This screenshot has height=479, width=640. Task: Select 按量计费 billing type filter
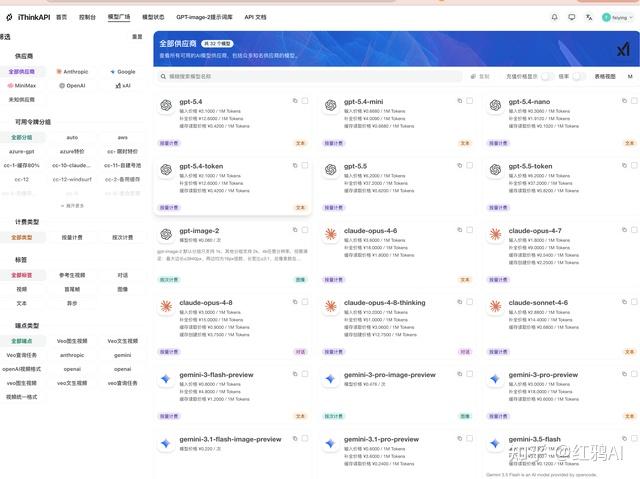coord(72,237)
